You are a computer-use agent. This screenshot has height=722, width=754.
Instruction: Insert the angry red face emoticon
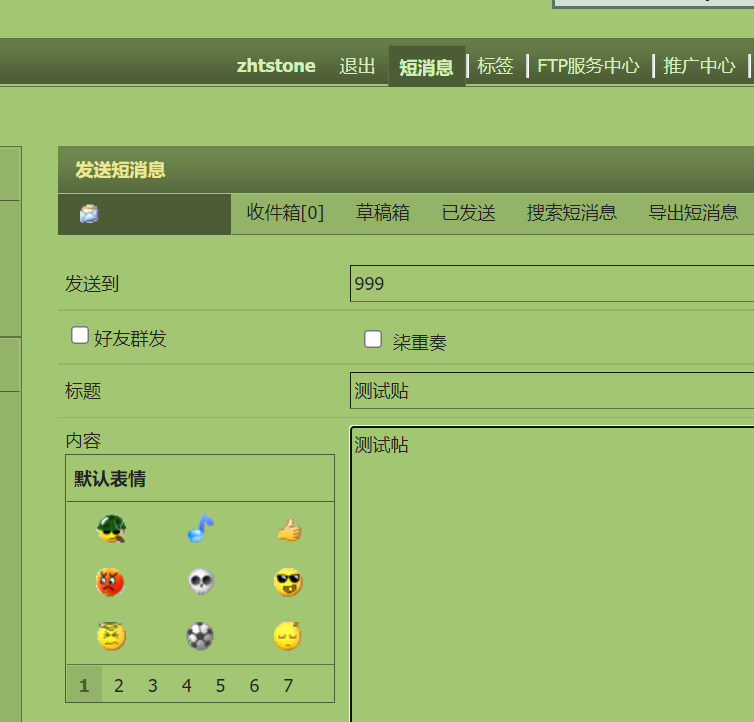(x=110, y=582)
